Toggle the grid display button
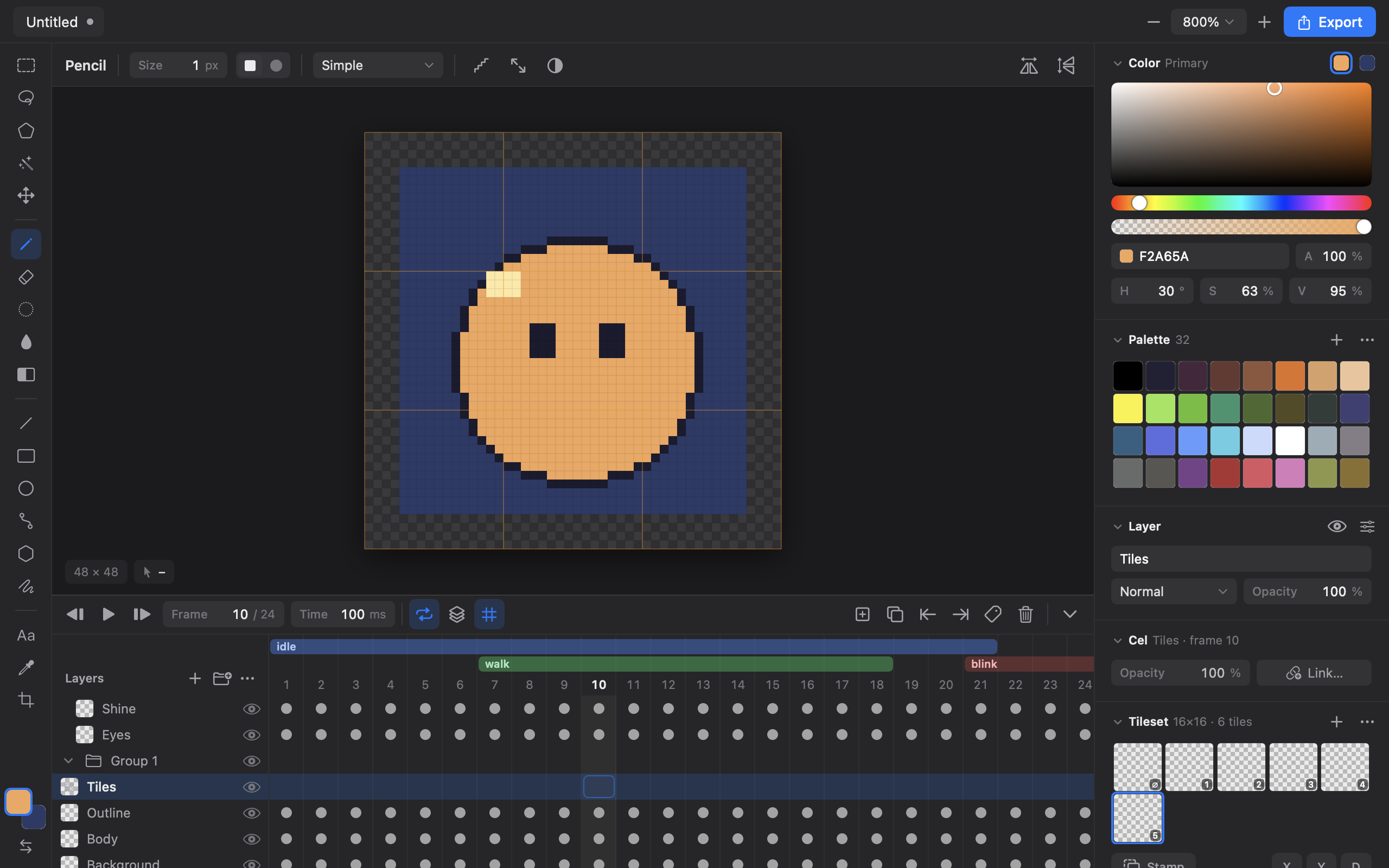This screenshot has height=868, width=1389. pyautogui.click(x=489, y=614)
